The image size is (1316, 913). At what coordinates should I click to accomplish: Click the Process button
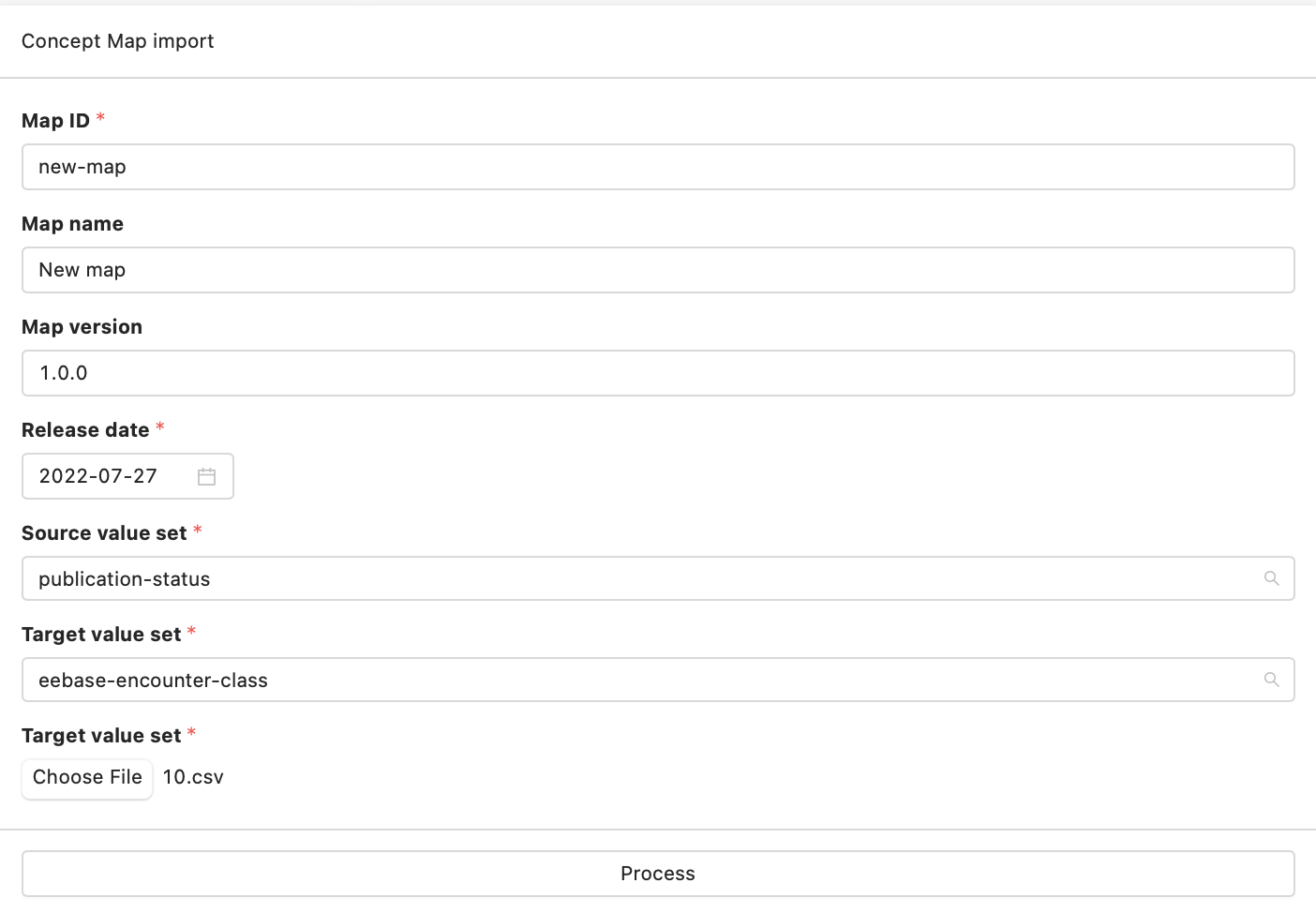658,874
